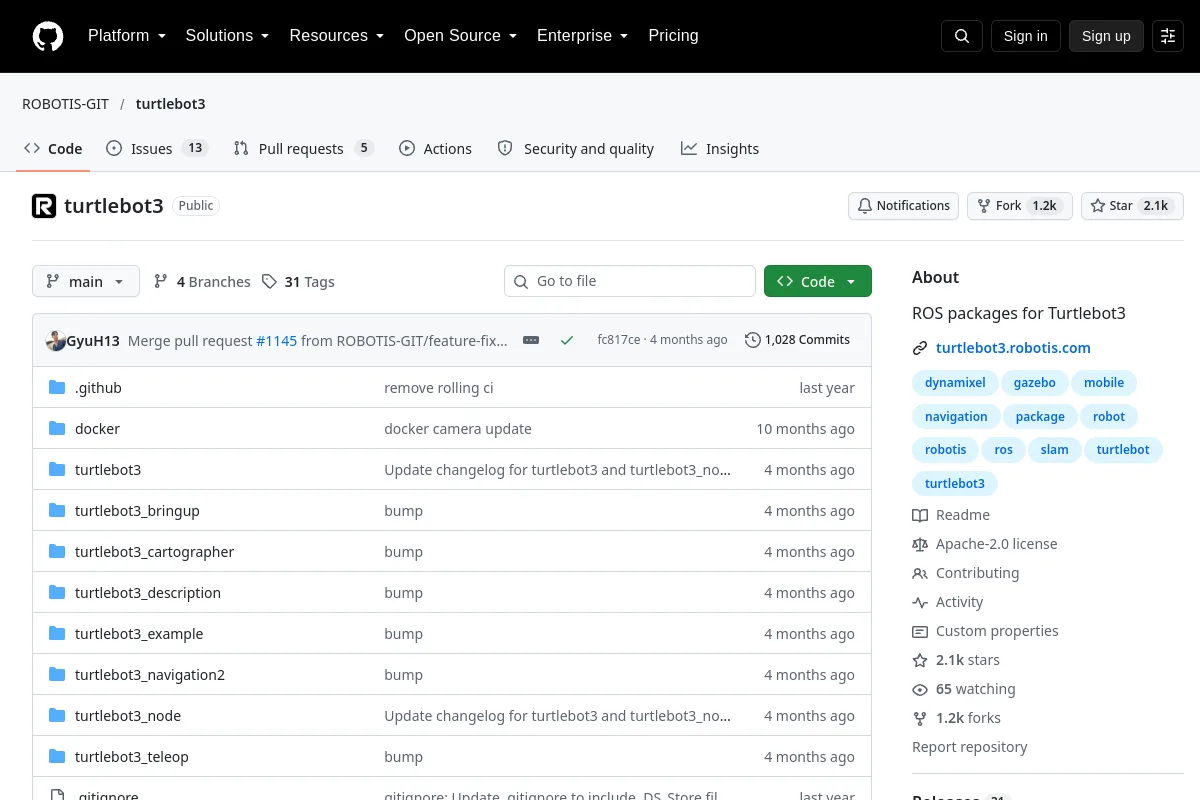
Task: Fork the turtlebot3 repository
Action: pos(1020,206)
